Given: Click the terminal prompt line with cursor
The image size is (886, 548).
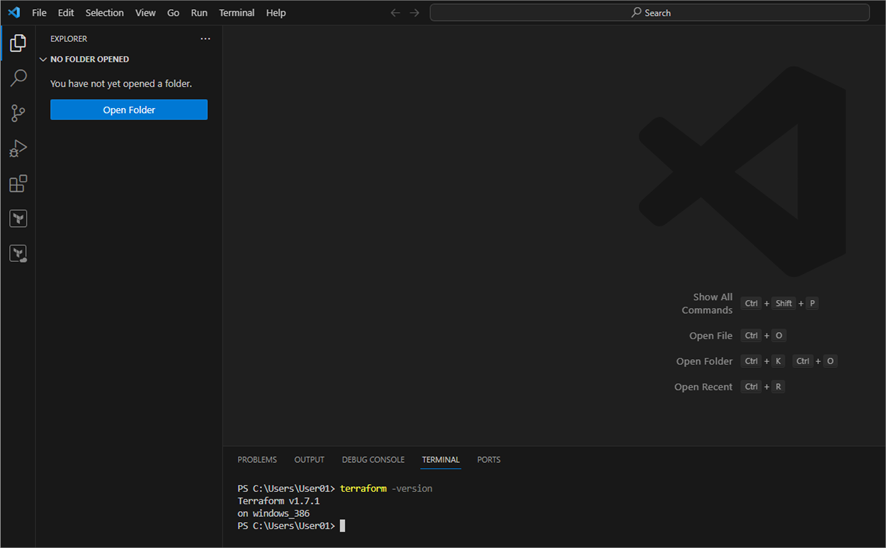Looking at the screenshot, I should tap(291, 525).
